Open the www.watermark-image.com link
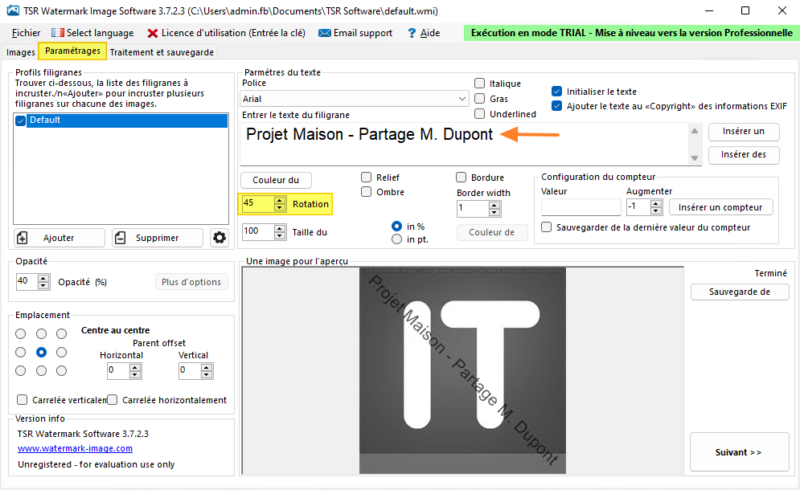800x490 pixels. tap(75, 449)
